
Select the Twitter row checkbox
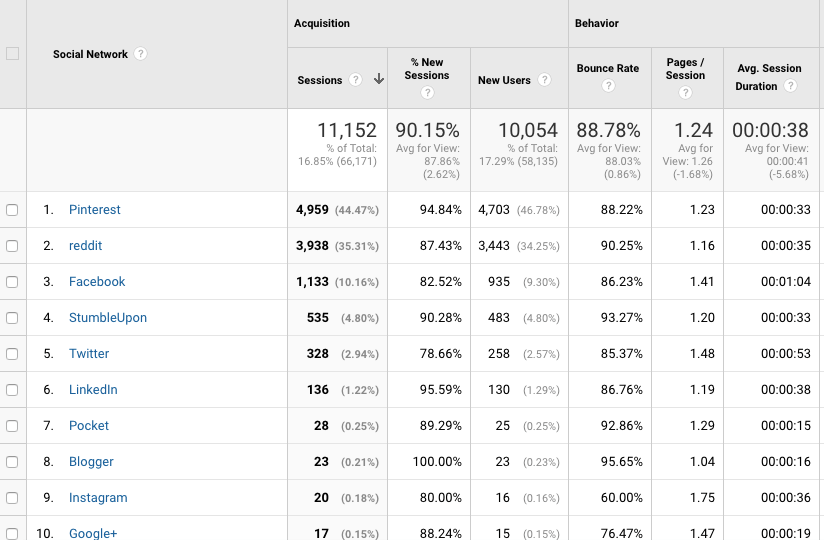pos(12,354)
